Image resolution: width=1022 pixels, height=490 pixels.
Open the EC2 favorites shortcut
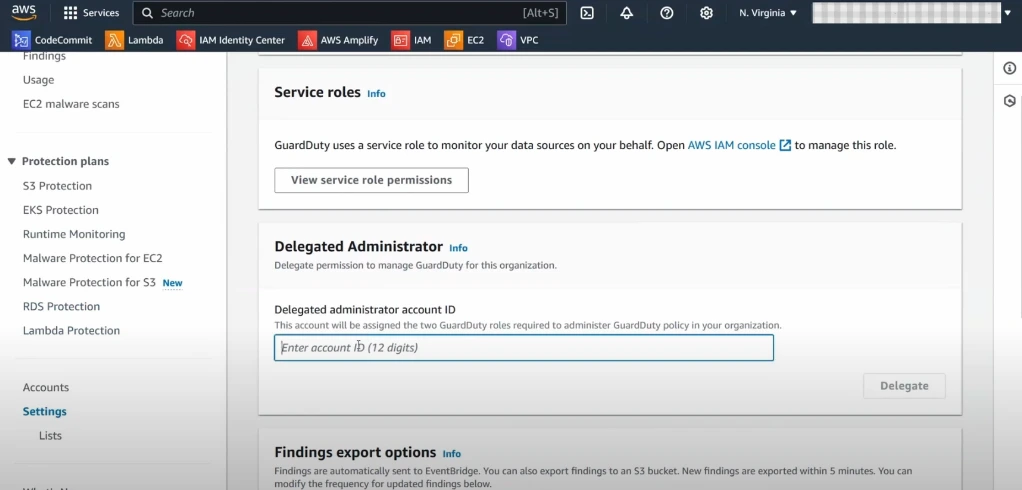465,40
